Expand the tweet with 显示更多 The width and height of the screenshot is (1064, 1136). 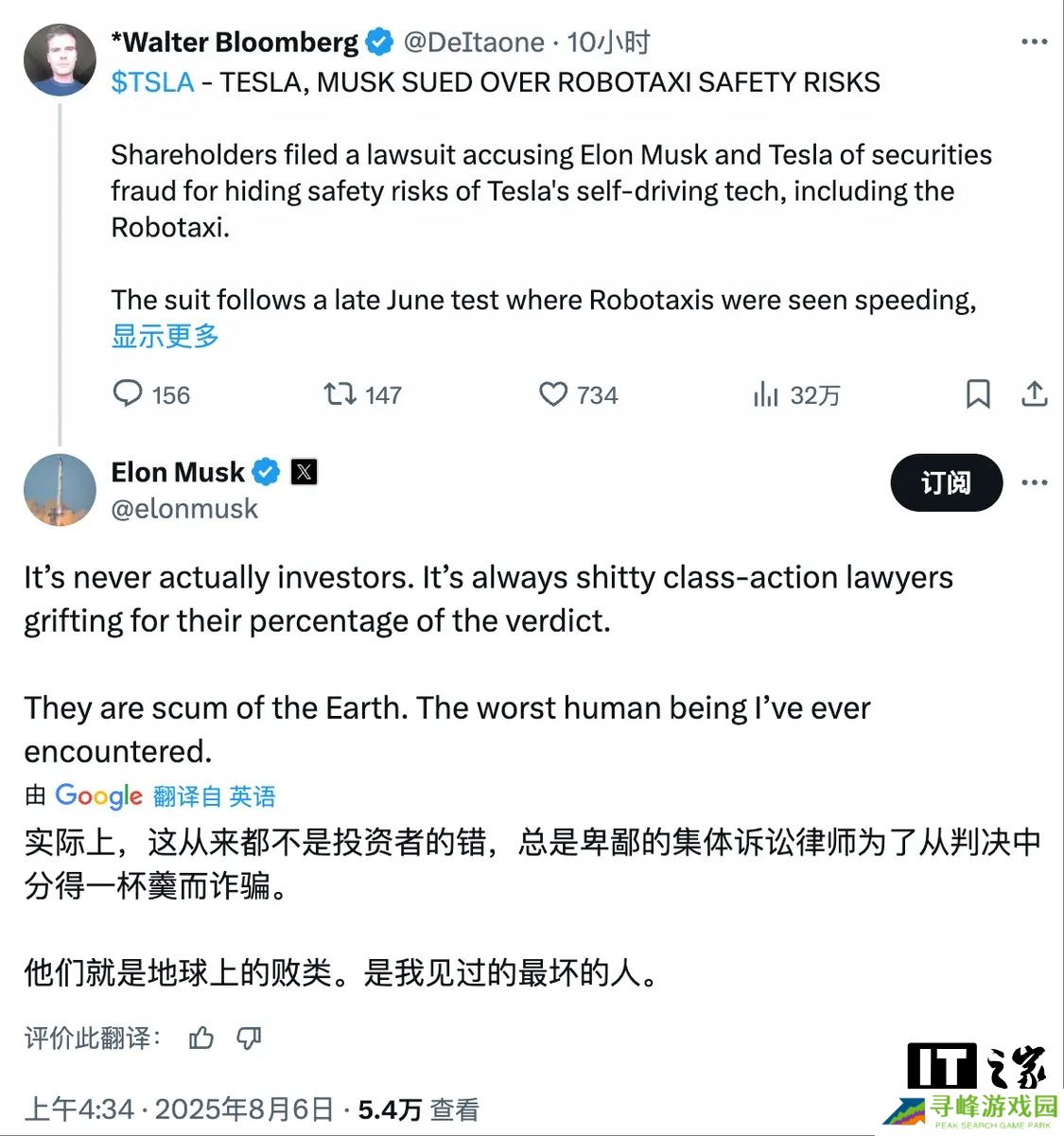pos(166,336)
